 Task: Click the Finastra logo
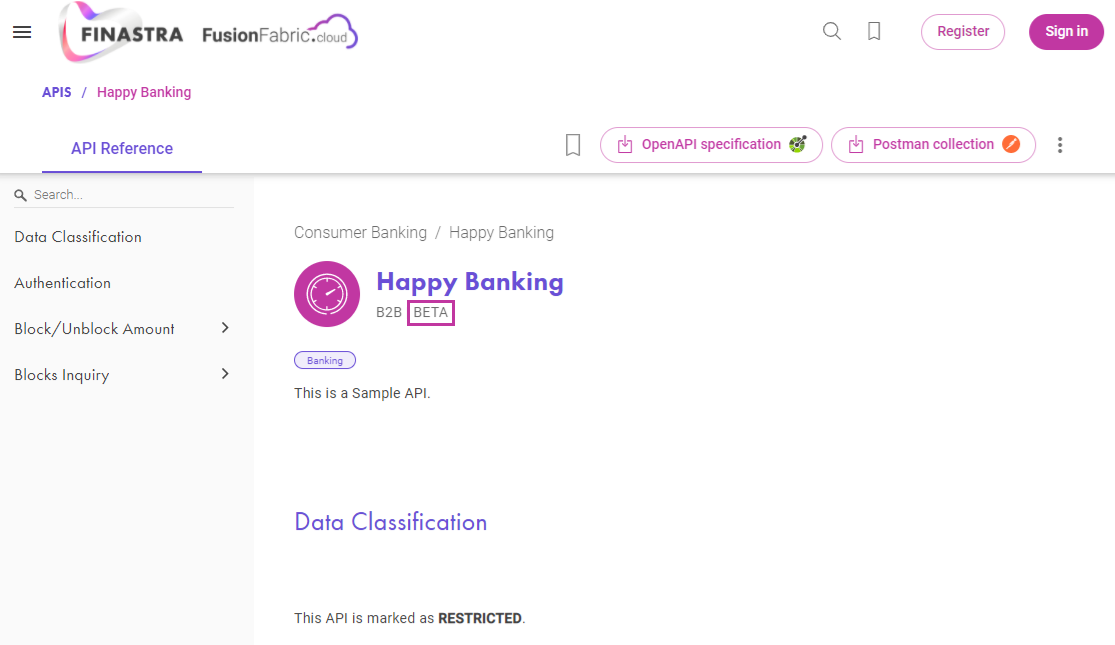pyautogui.click(x=122, y=32)
